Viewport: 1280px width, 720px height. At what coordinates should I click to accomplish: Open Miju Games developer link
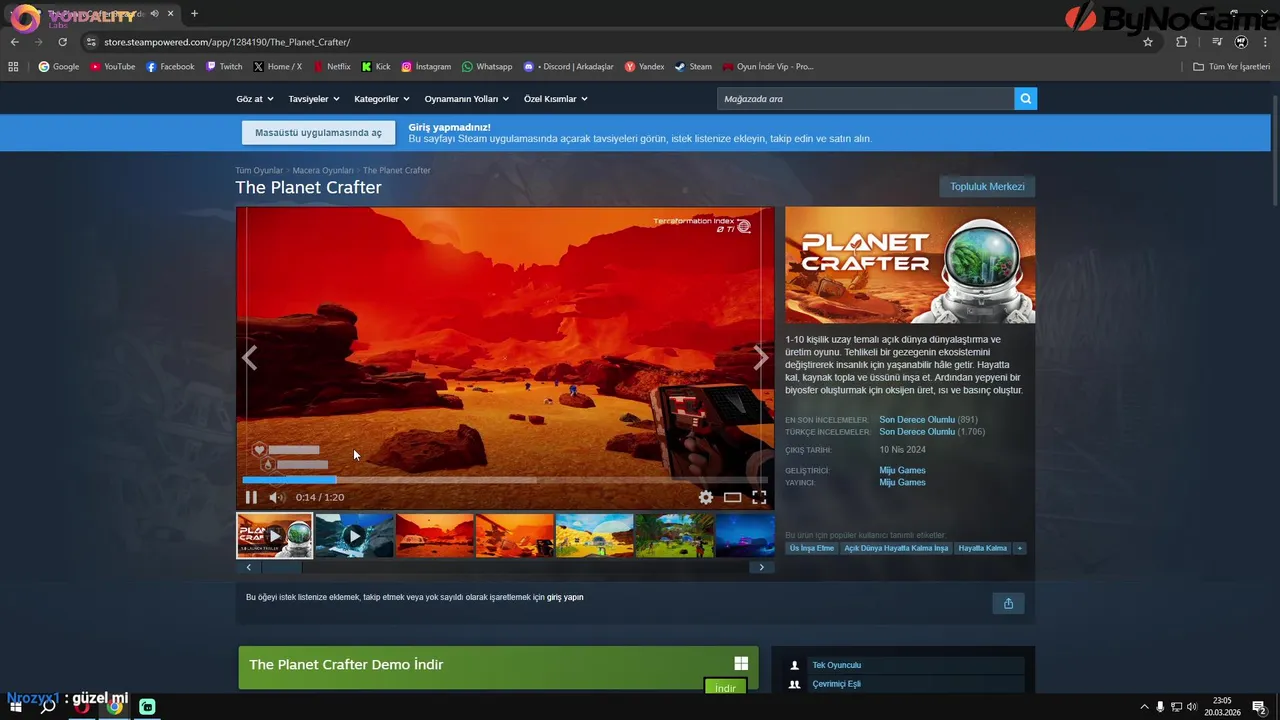click(x=902, y=470)
